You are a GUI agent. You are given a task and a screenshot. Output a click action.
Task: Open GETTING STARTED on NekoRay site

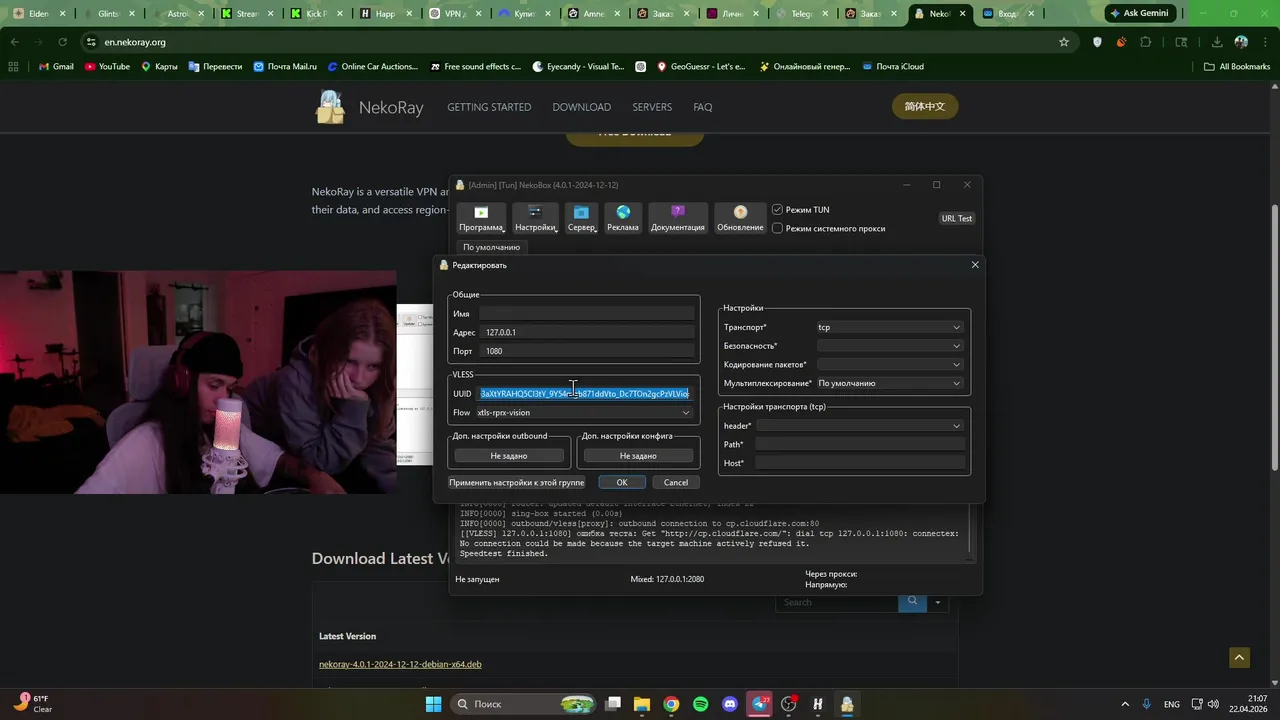tap(489, 107)
